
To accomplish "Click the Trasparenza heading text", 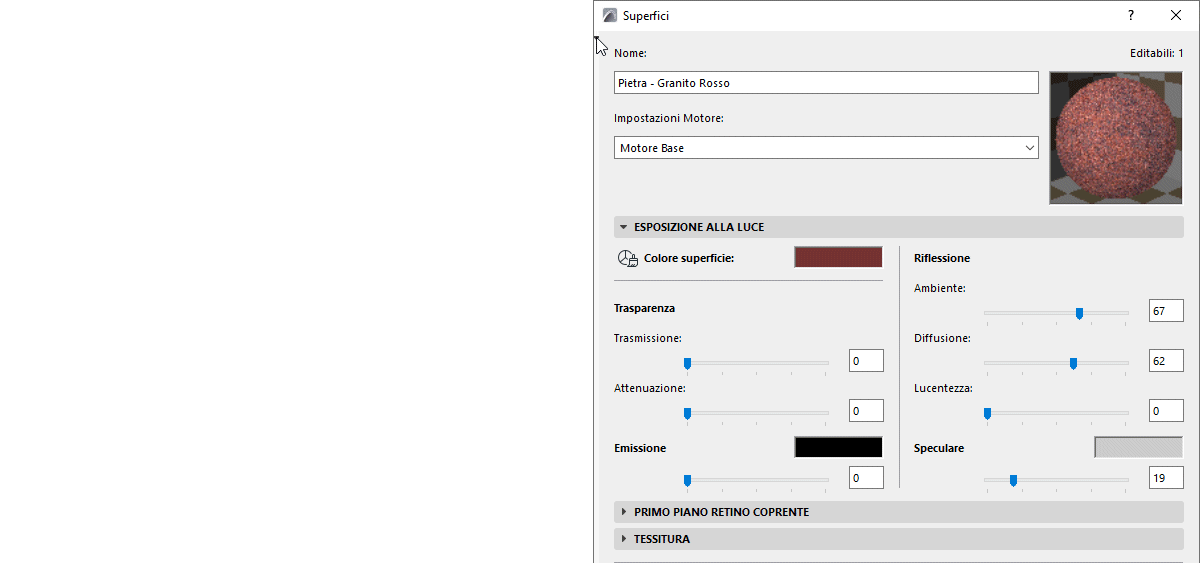I will (644, 308).
